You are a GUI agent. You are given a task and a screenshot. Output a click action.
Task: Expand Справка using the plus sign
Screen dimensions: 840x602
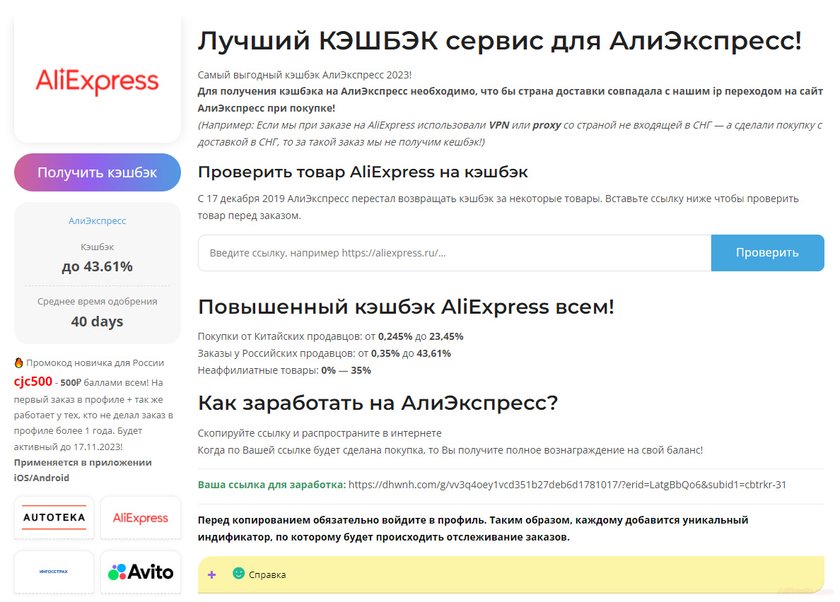pos(211,575)
